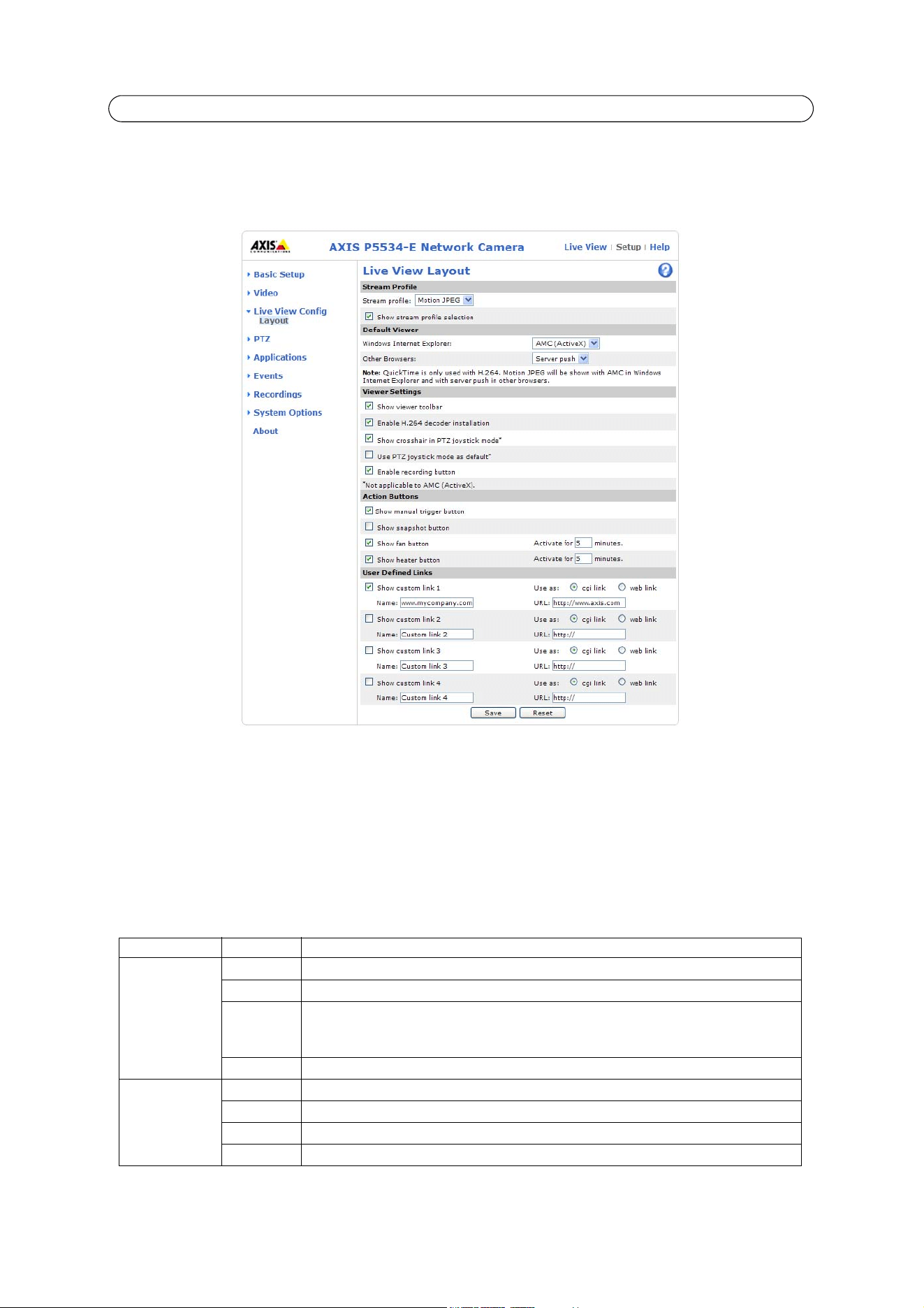
Task: Select web link for custom link 4
Action: pyautogui.click(x=622, y=682)
